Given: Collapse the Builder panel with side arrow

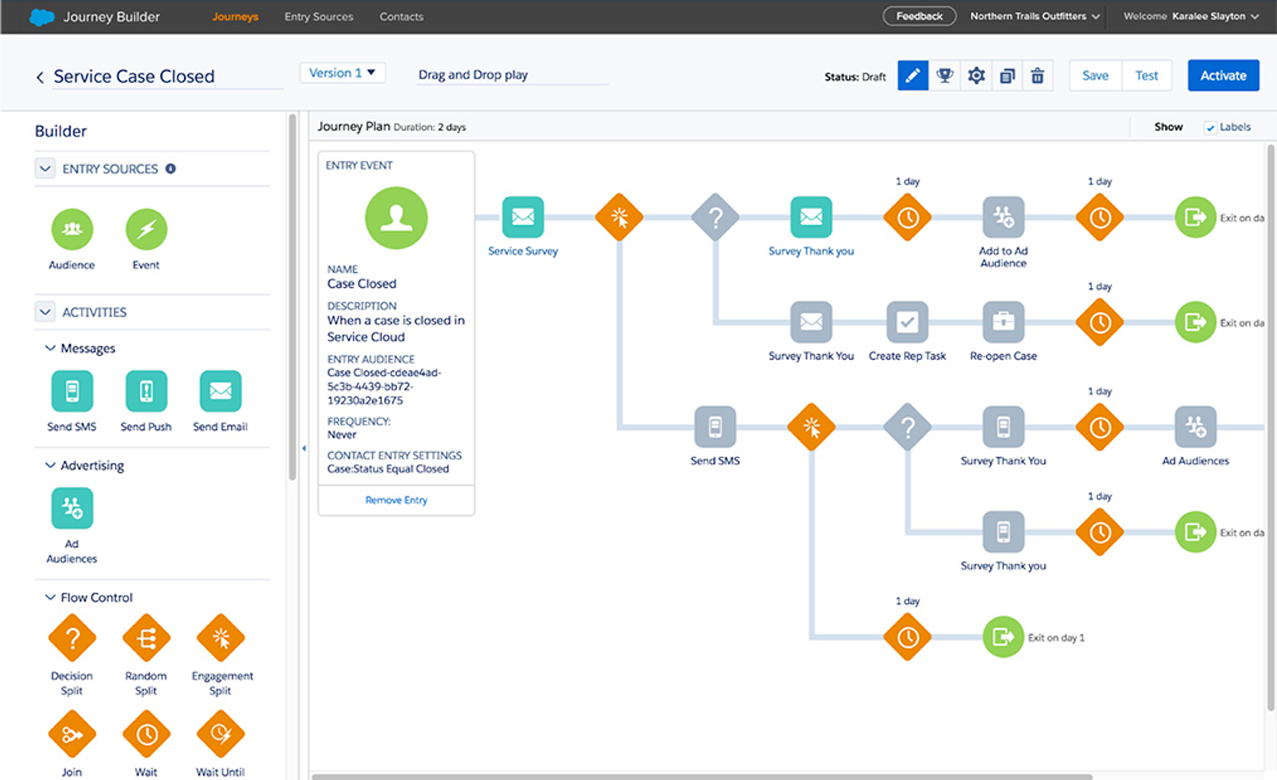Looking at the screenshot, I should click(304, 449).
